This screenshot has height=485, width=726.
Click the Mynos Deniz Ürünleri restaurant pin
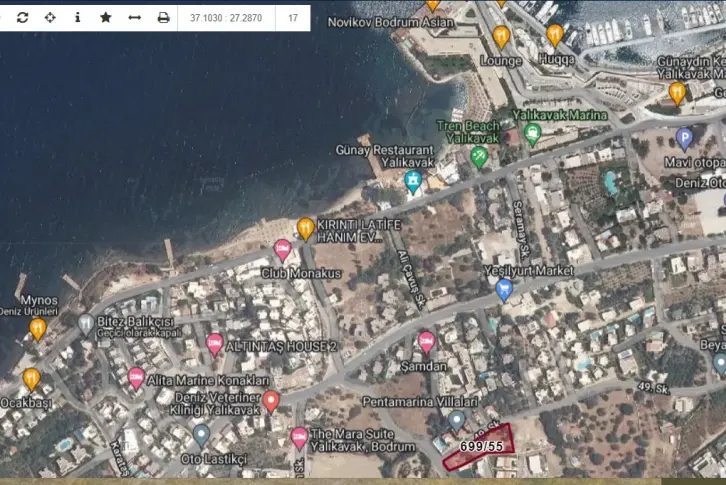pos(38,329)
